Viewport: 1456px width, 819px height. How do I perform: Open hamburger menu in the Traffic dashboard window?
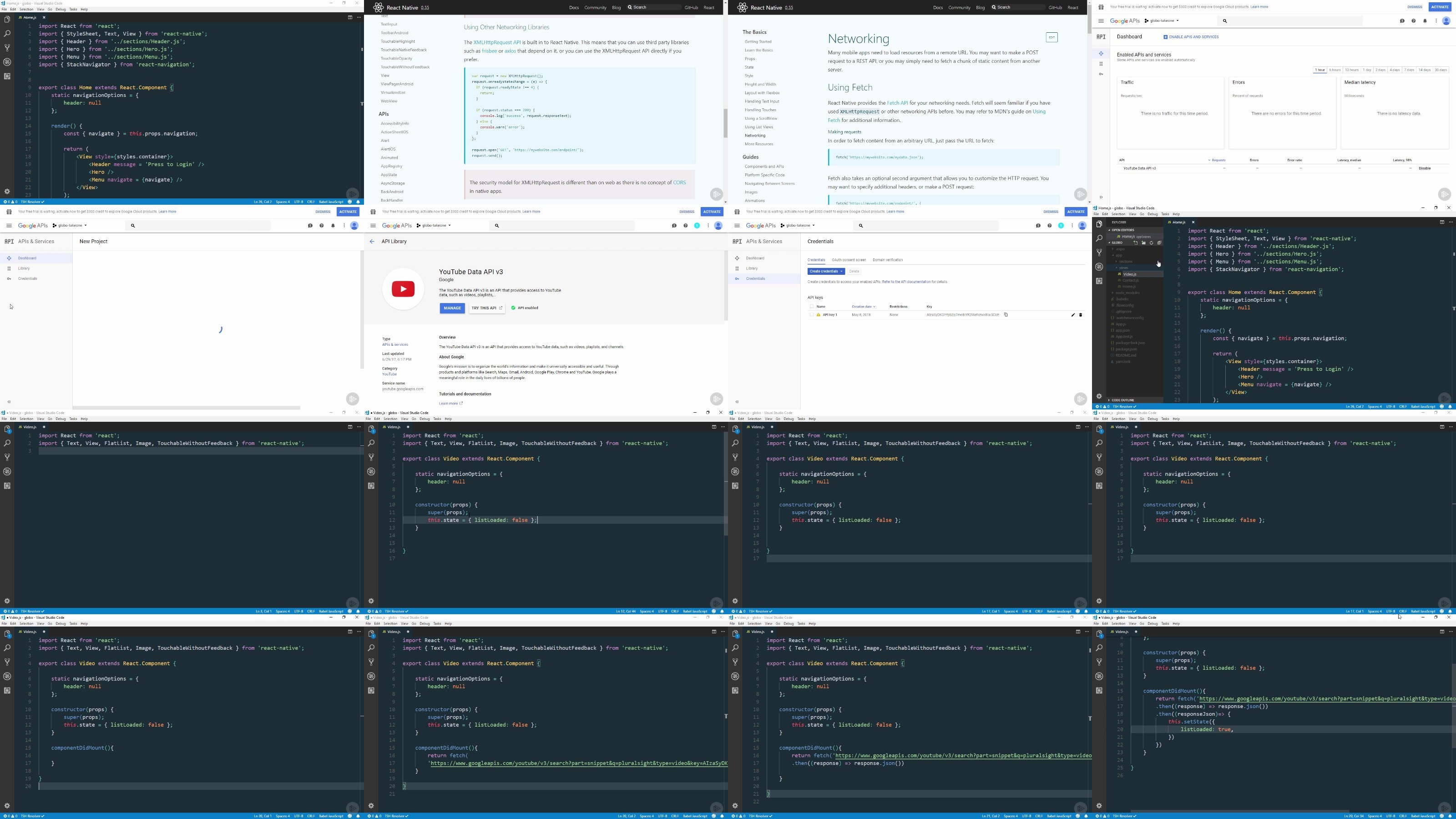pos(1101,21)
